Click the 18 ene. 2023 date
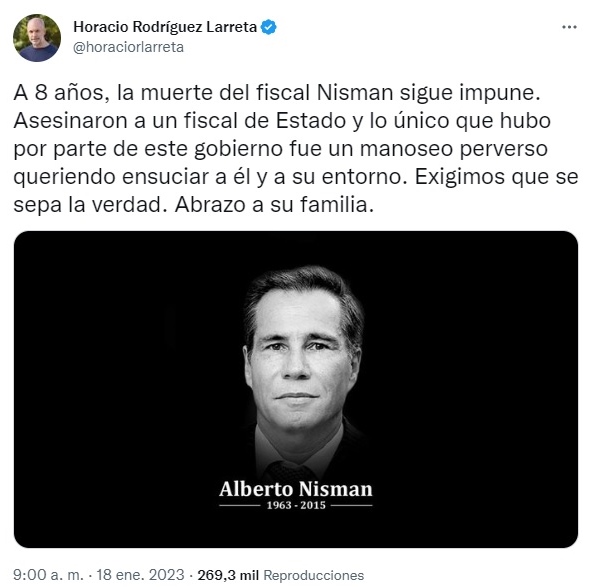Viewport: 593px width, 587px height. click(140, 575)
